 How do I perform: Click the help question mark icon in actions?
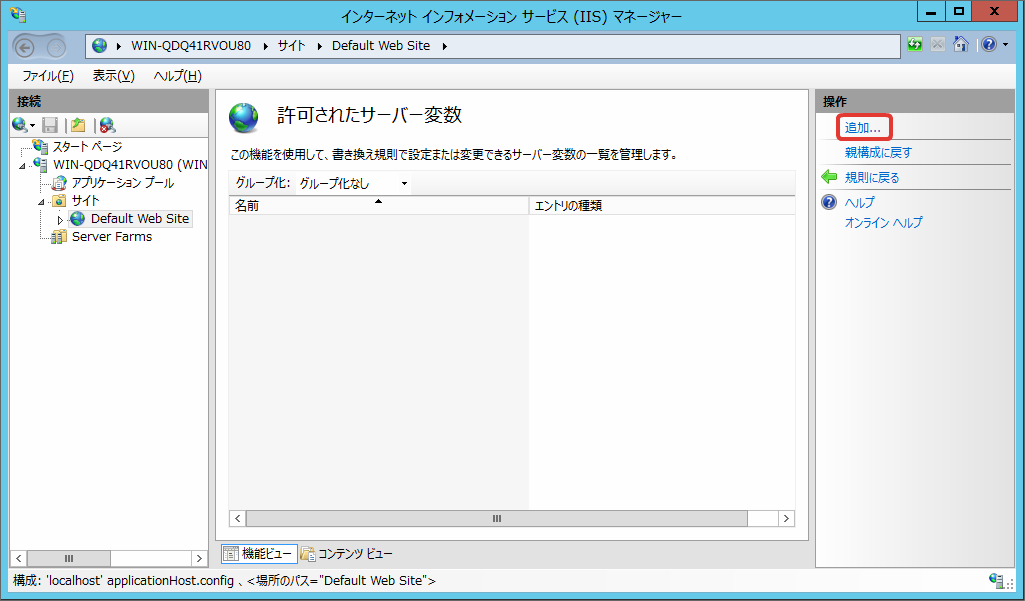829,201
